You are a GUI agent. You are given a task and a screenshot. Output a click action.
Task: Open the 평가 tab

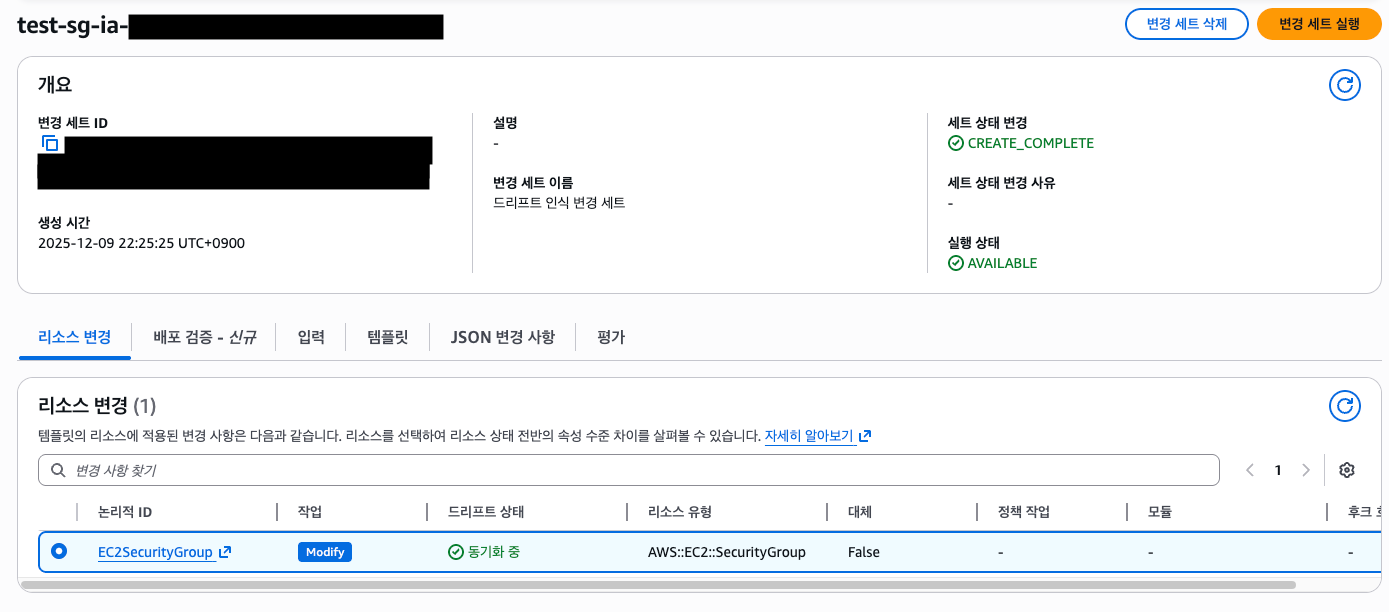point(610,337)
